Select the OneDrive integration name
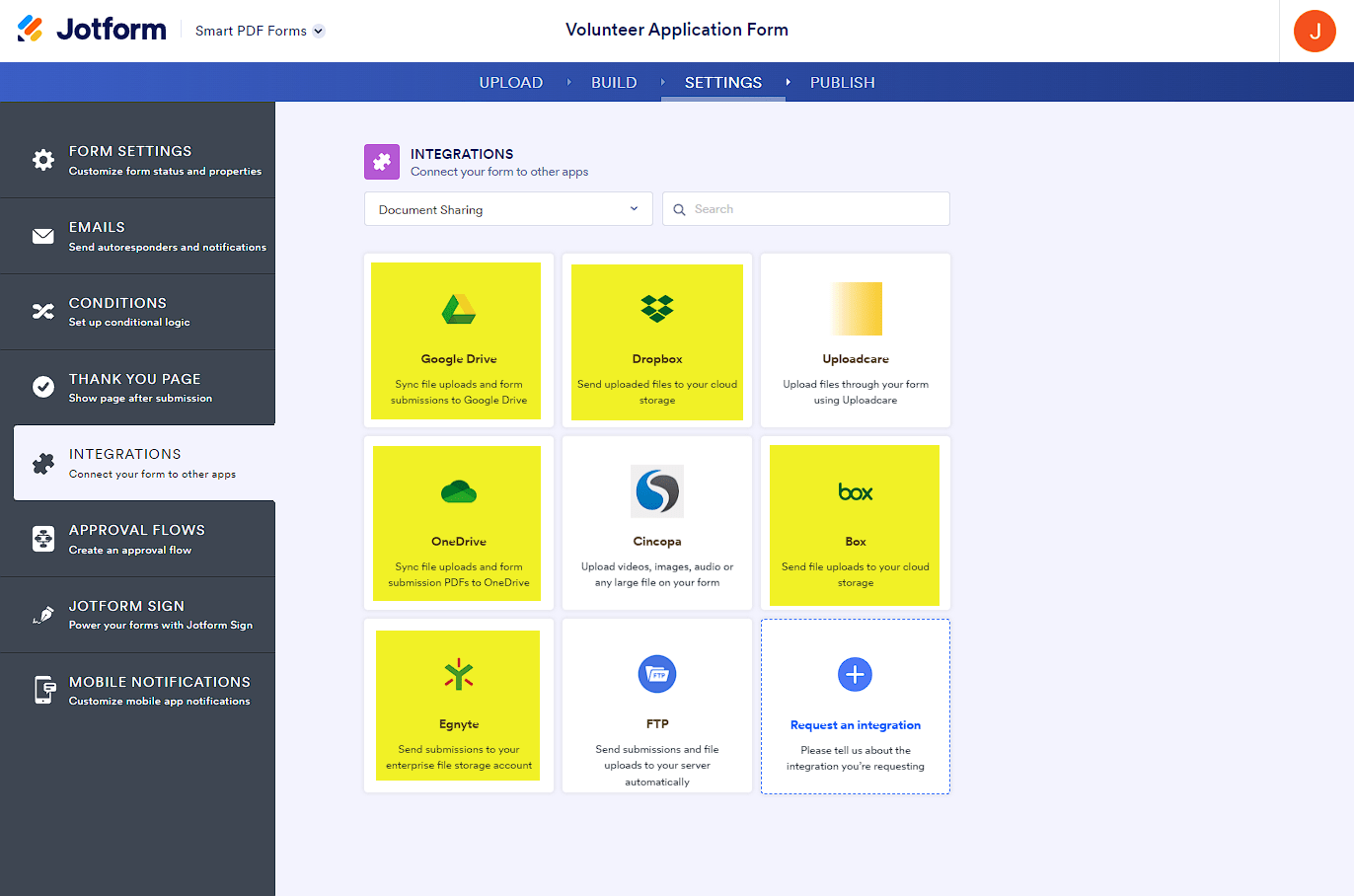Screen dimensions: 1354x896 [459, 542]
